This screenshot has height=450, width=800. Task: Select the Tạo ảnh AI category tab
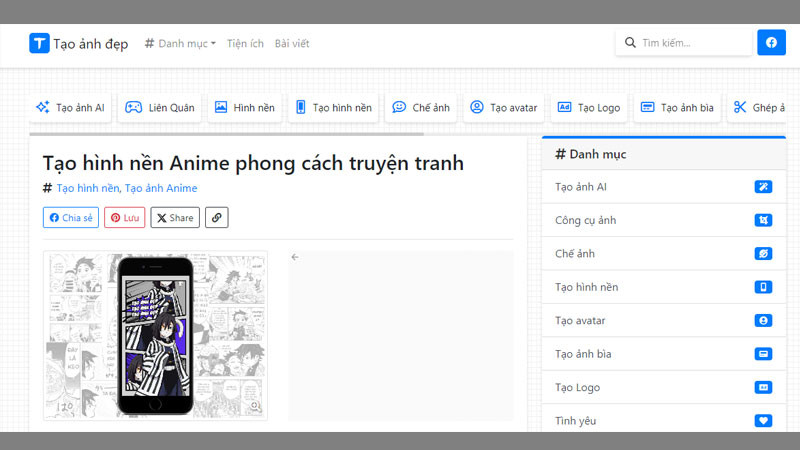70,108
